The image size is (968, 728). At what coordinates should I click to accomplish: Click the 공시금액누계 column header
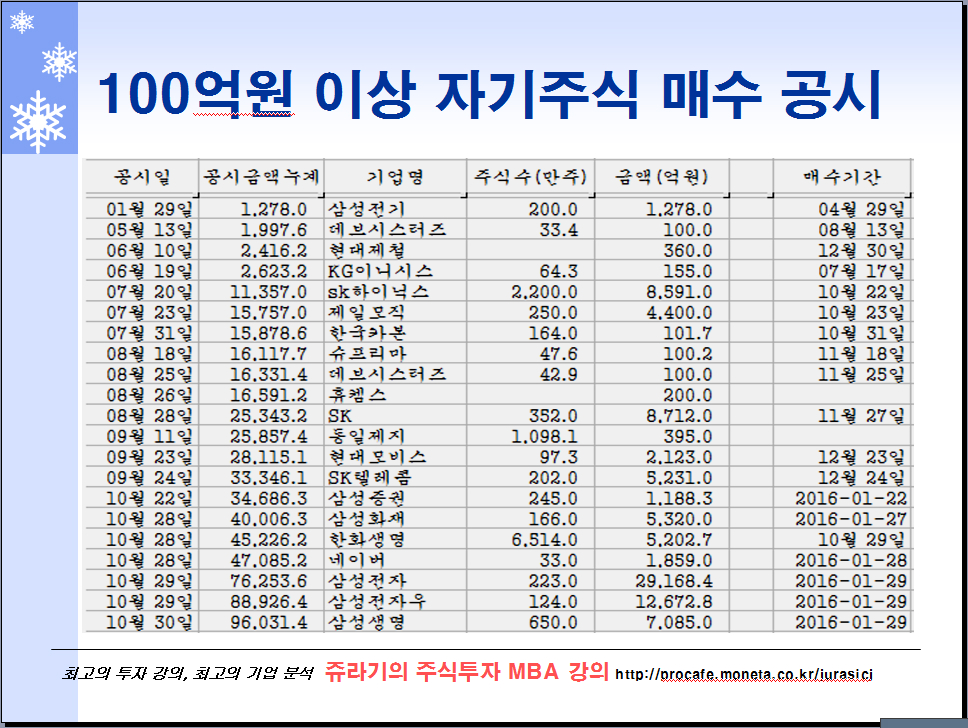260,177
